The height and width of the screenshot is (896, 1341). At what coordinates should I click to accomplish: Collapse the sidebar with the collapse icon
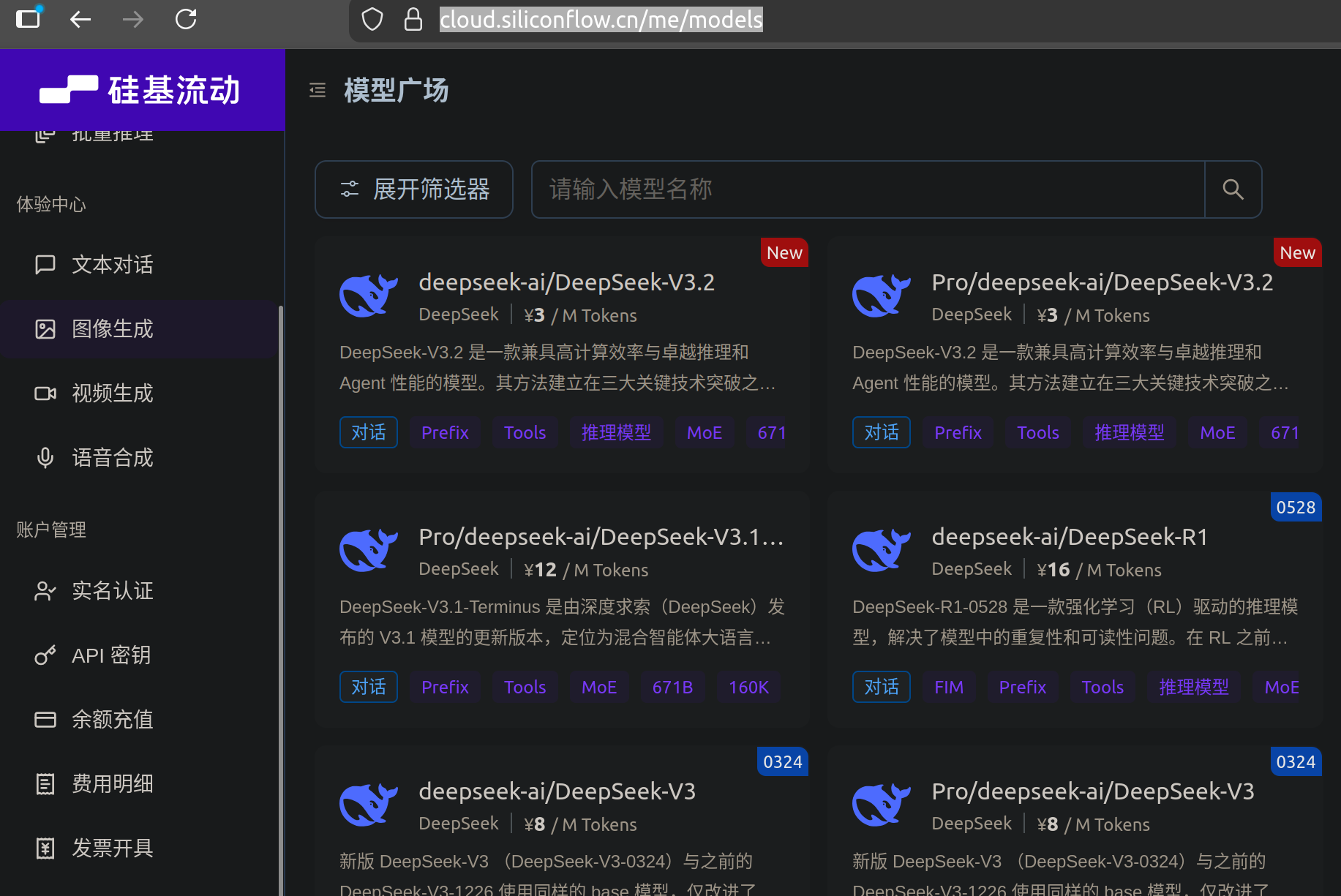point(317,90)
